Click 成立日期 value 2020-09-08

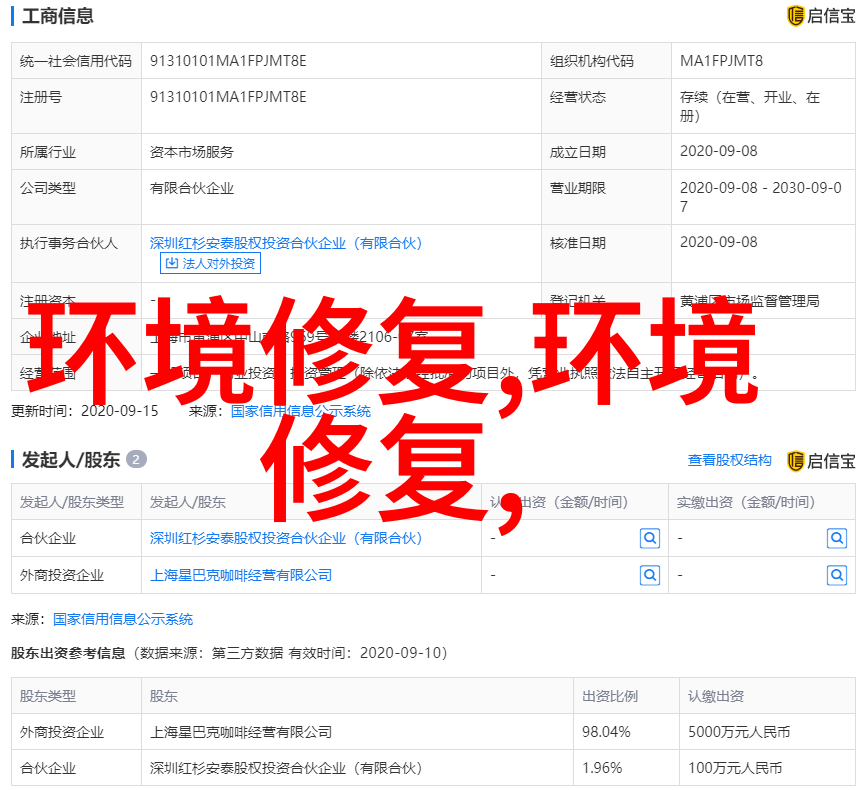click(x=718, y=151)
